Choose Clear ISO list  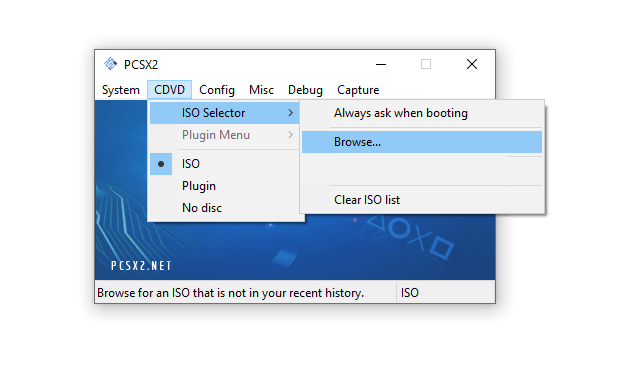point(422,200)
